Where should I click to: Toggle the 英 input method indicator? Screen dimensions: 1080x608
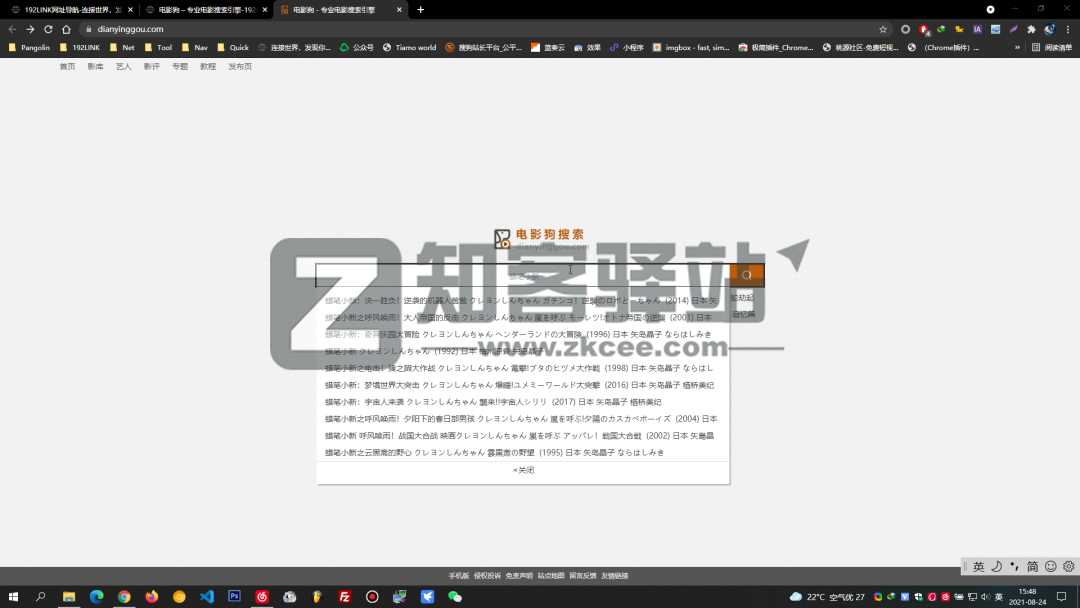pyautogui.click(x=977, y=566)
